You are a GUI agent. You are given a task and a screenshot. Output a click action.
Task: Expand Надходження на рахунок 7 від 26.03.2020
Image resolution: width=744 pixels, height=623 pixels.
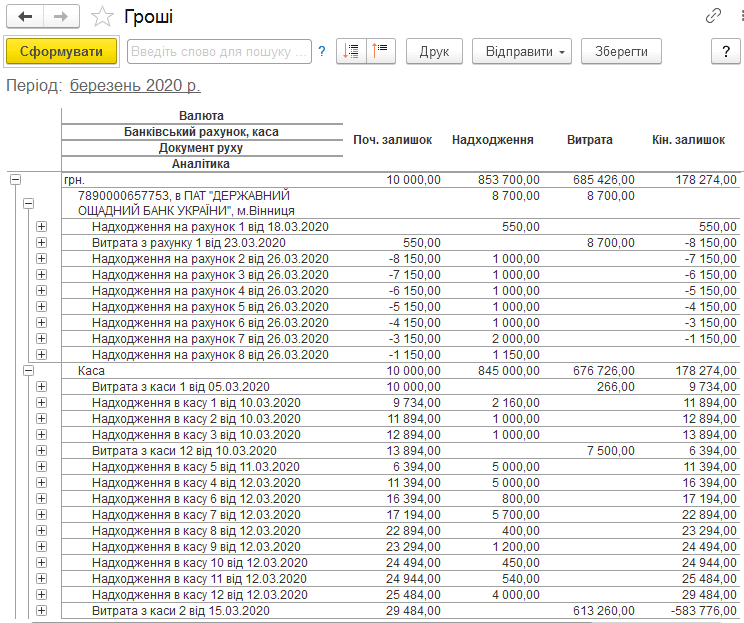click(x=42, y=338)
